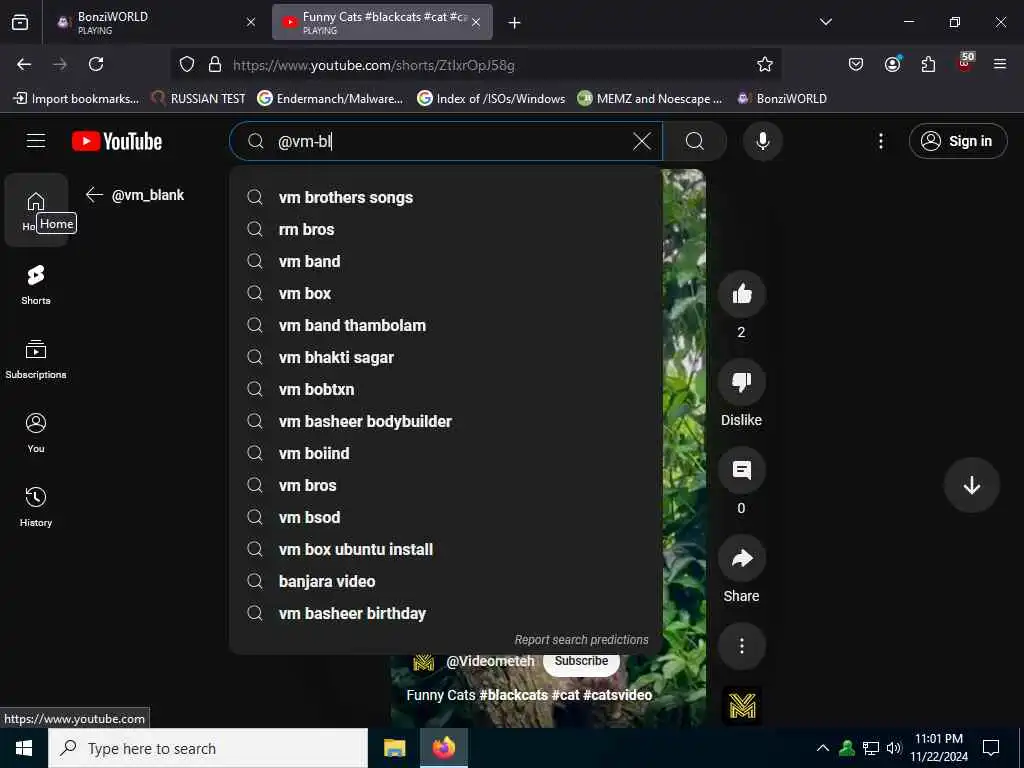Click Report search predictions link
This screenshot has width=1024, height=768.
point(581,640)
